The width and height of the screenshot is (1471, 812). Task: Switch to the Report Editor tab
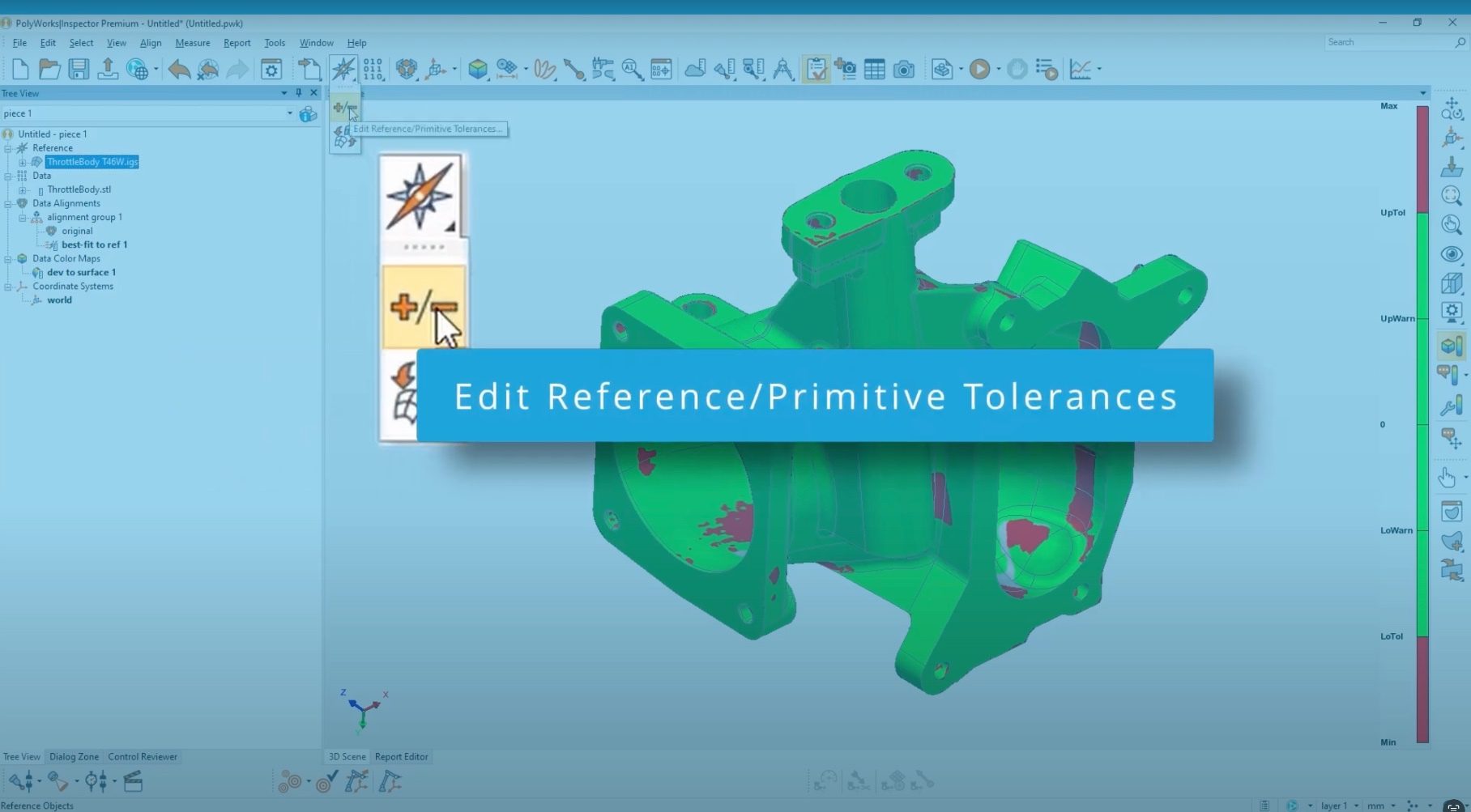(x=401, y=756)
